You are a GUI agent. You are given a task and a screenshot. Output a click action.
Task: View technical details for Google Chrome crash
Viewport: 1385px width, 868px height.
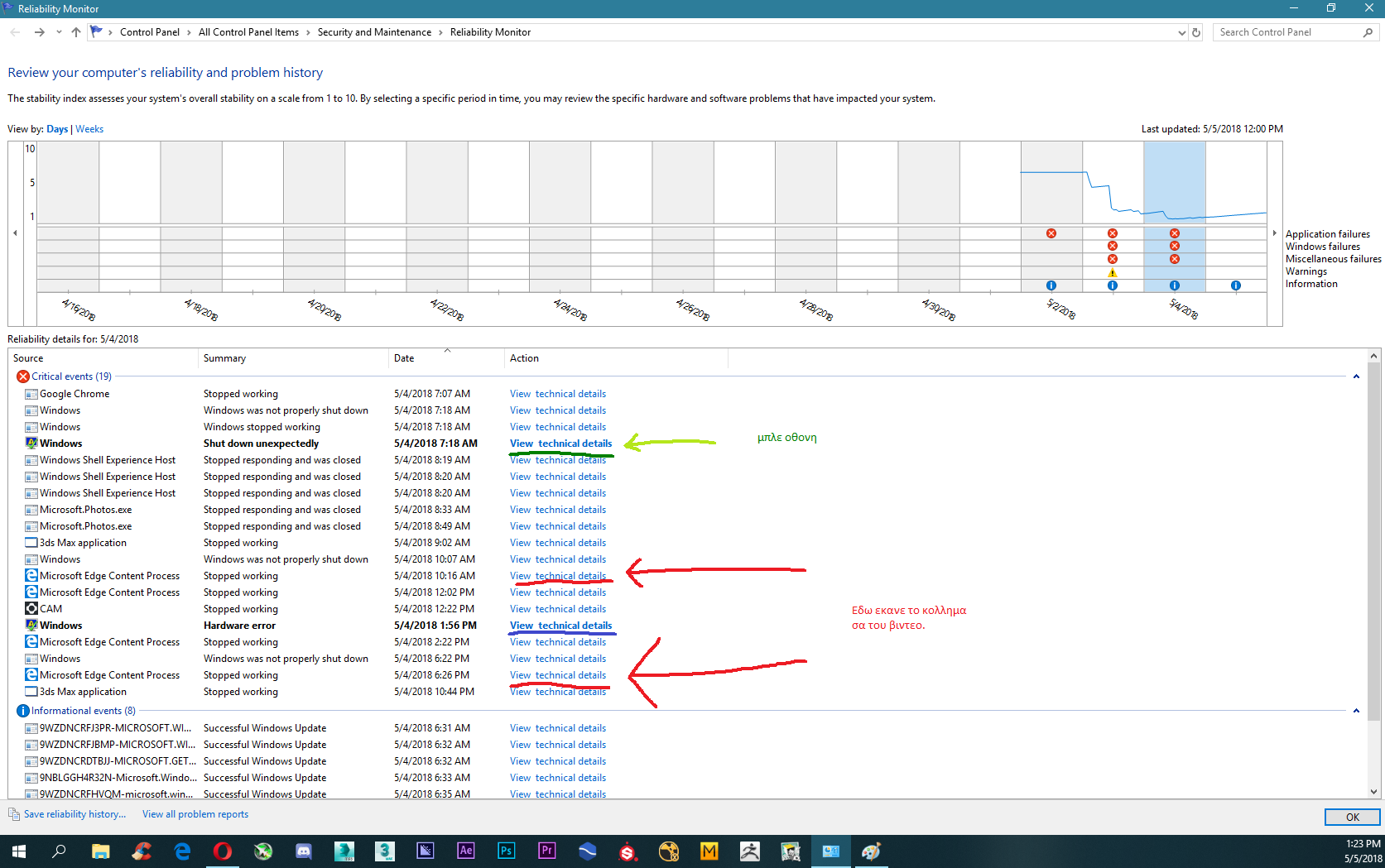(x=558, y=394)
